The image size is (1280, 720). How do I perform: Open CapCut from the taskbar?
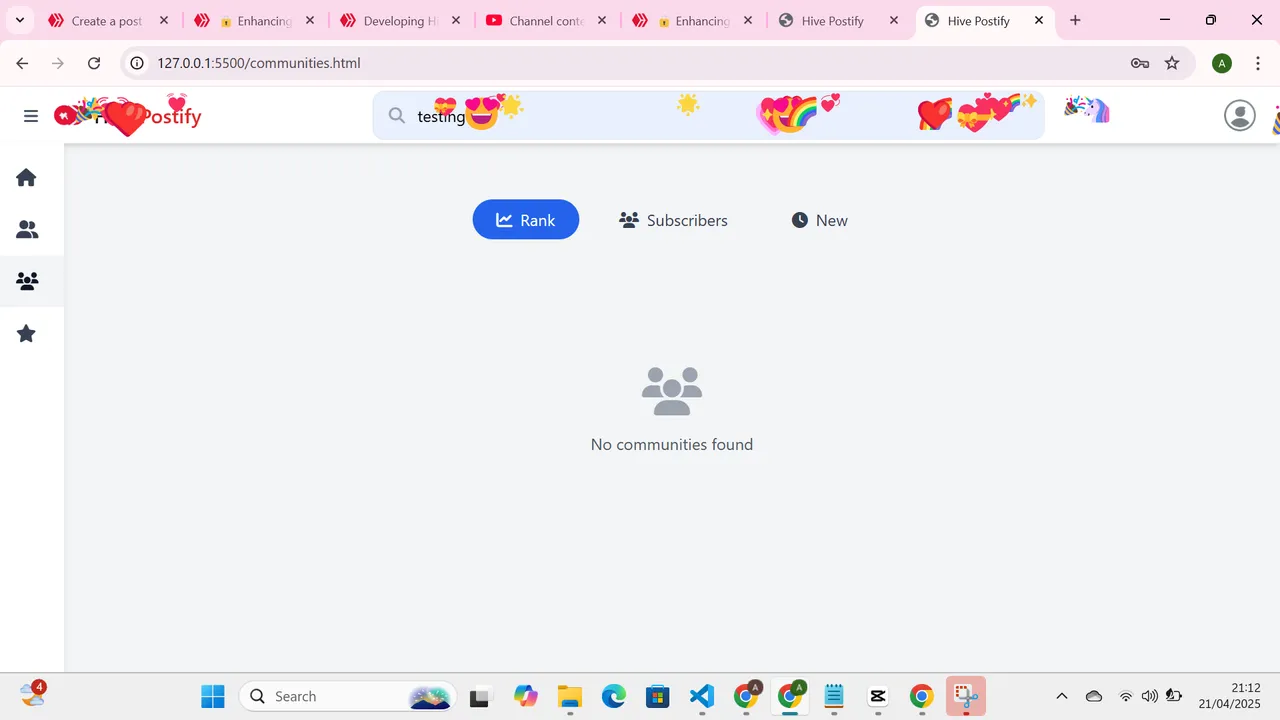tap(878, 696)
